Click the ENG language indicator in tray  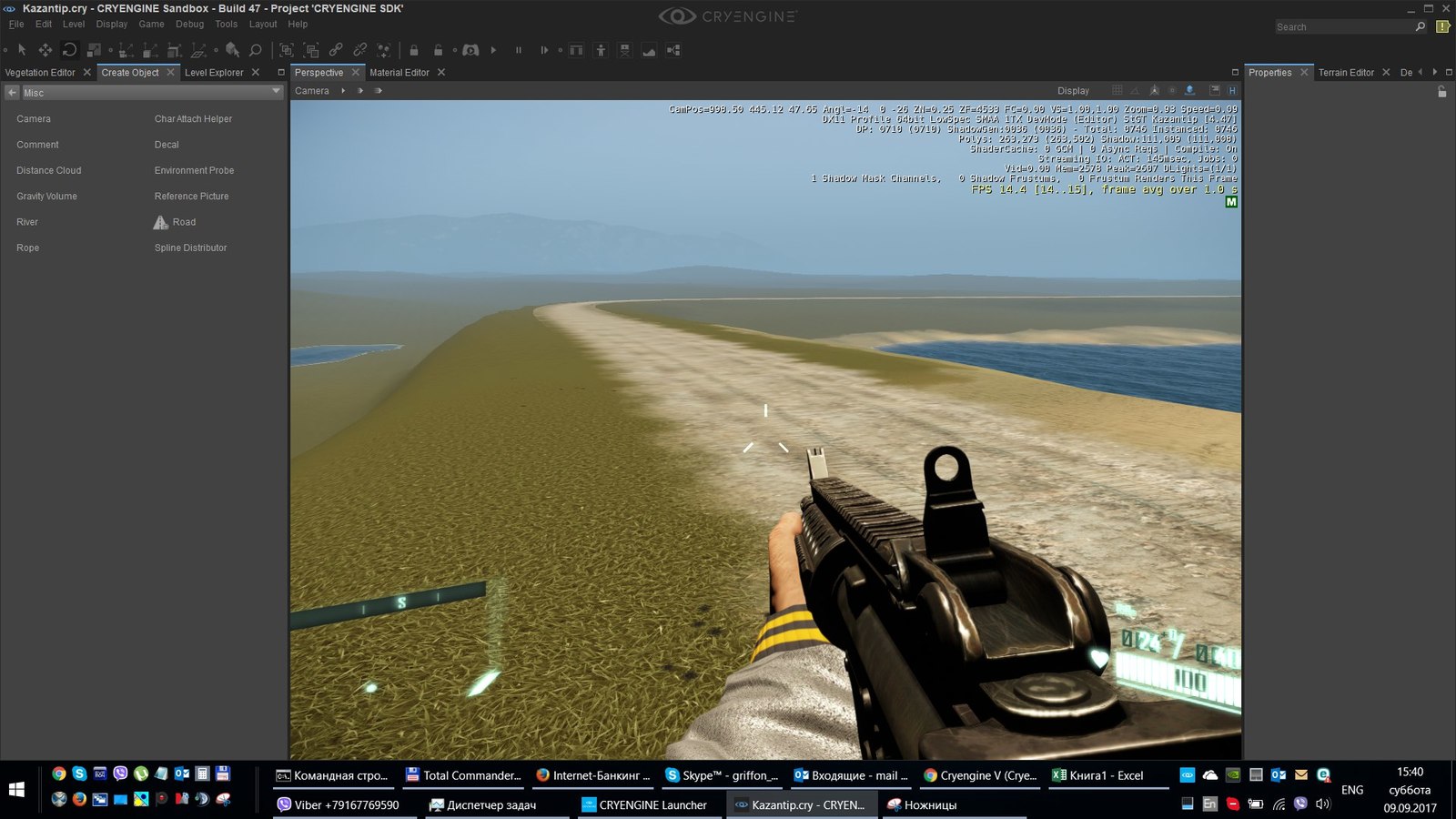pyautogui.click(x=1352, y=790)
